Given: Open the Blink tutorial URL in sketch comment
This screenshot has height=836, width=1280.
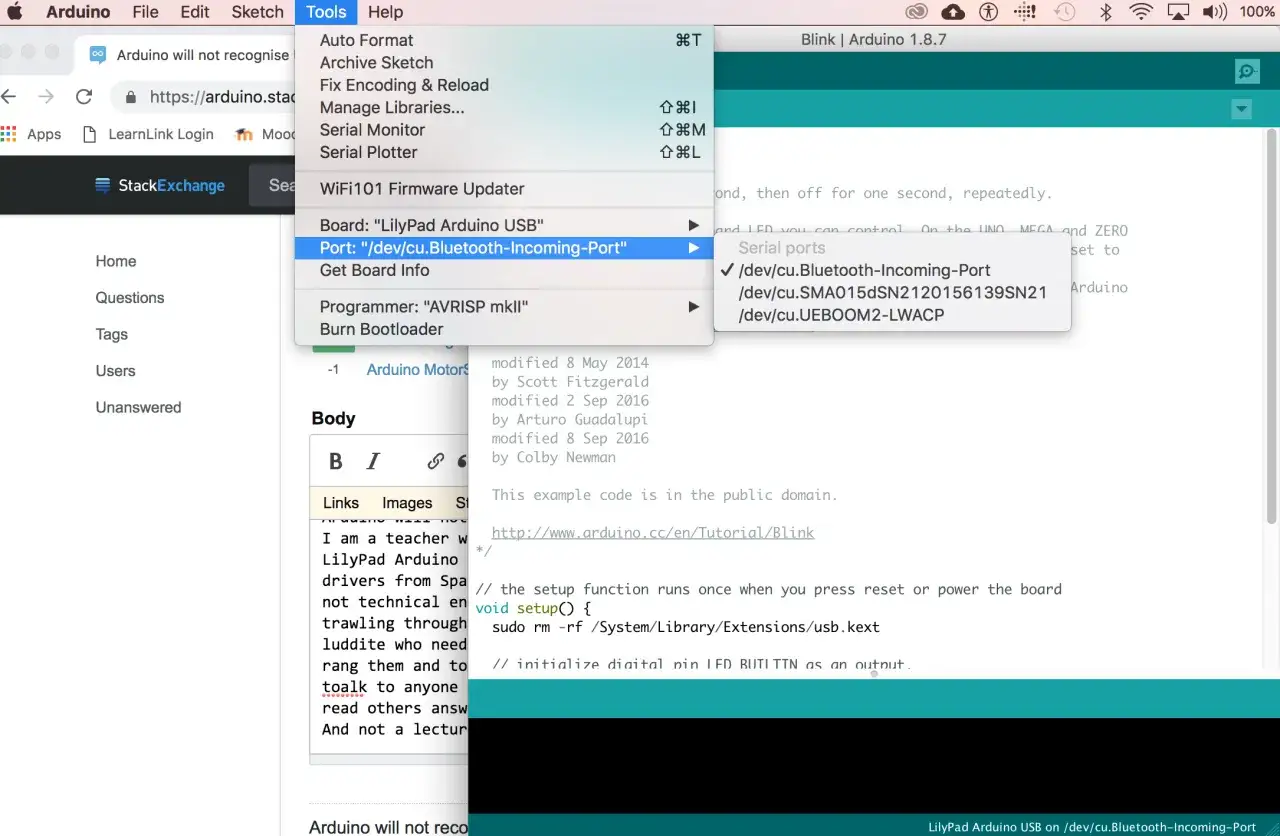Looking at the screenshot, I should (653, 533).
